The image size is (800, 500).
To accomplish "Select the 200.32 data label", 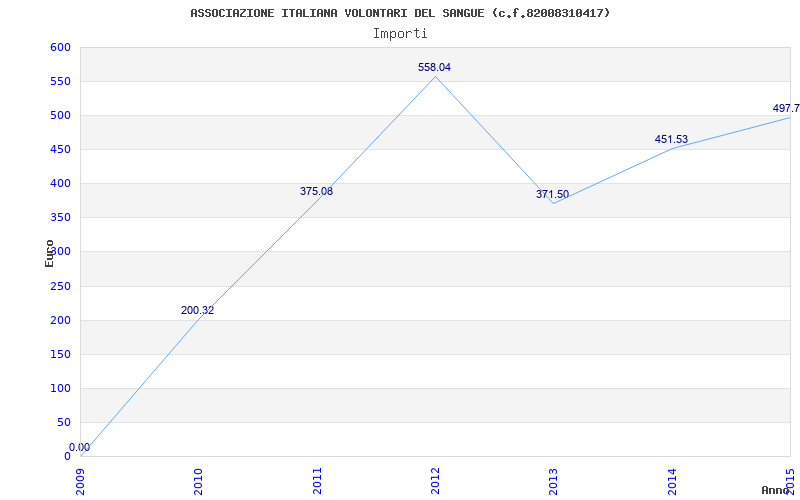I will click(197, 310).
